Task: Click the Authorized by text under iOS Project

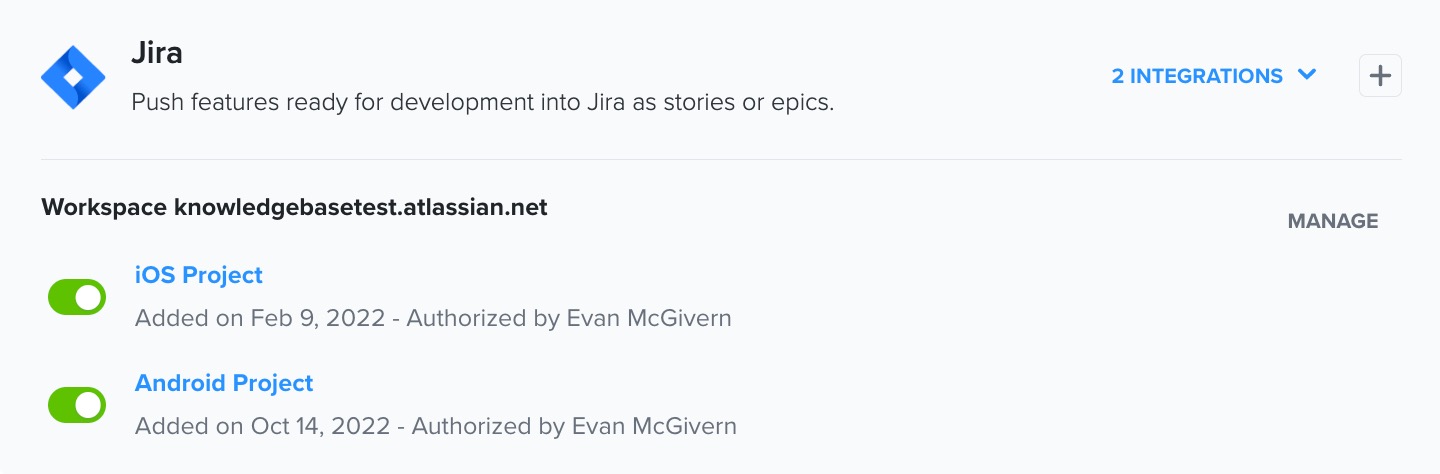Action: pos(470,318)
